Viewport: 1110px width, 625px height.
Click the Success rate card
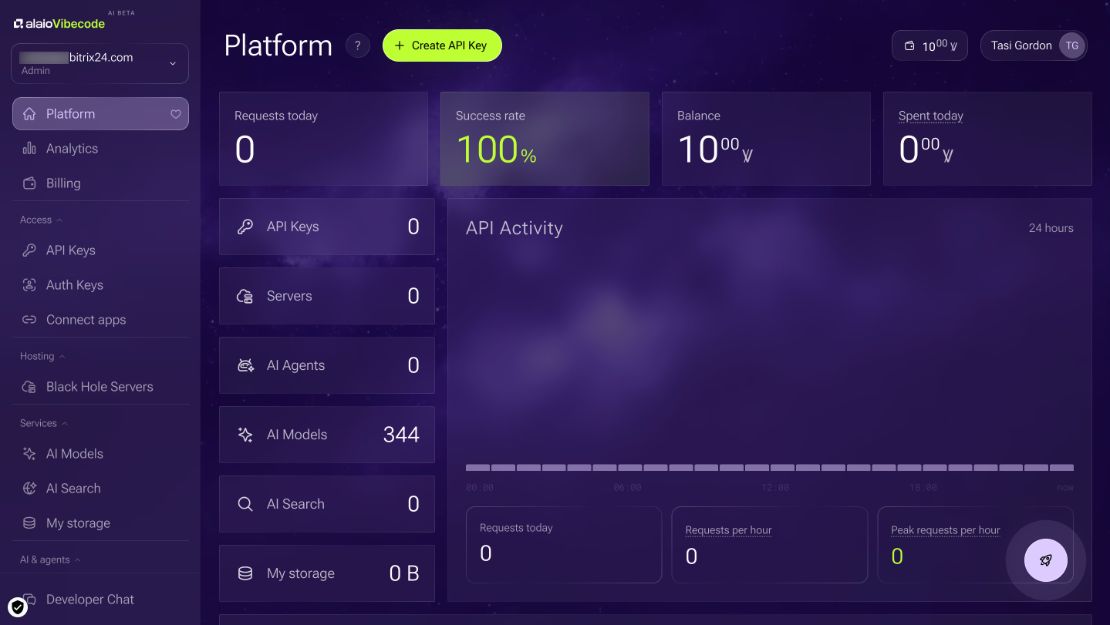(x=544, y=139)
